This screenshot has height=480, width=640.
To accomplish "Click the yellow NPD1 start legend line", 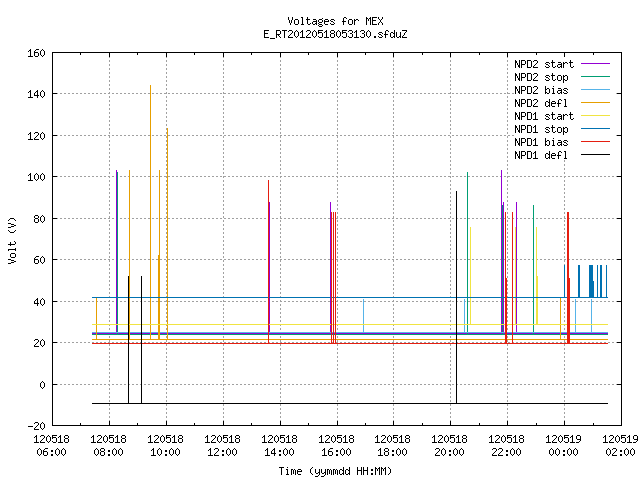I will (595, 116).
